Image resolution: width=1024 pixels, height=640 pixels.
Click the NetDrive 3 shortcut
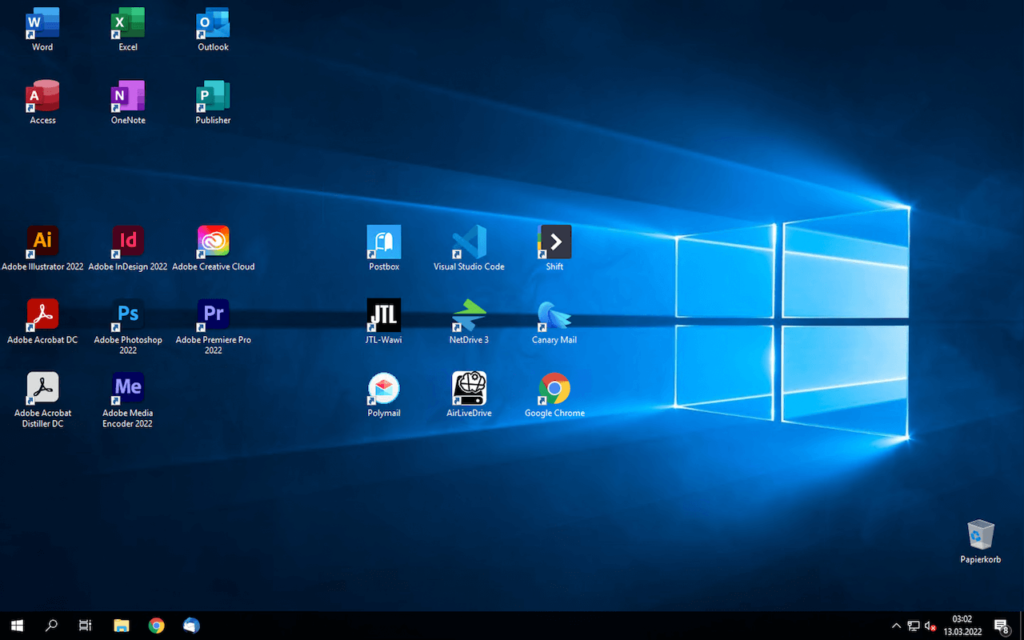point(469,321)
